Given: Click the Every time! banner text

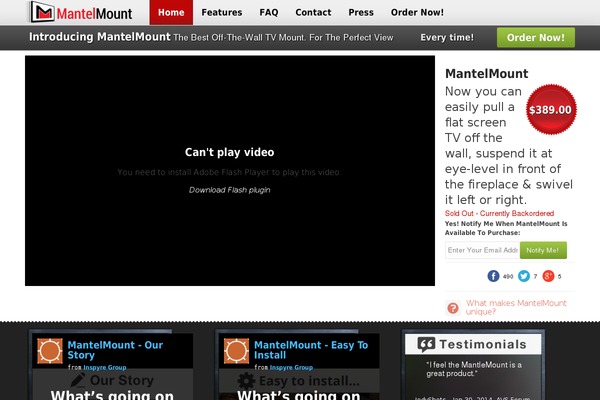Looking at the screenshot, I should click(447, 38).
